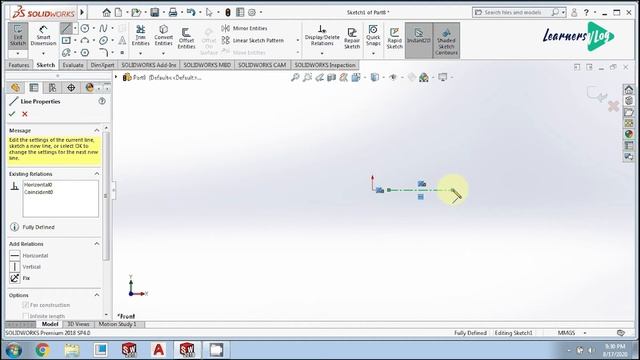640x360 pixels.
Task: Click Mirror Entities
Action: pos(244,28)
